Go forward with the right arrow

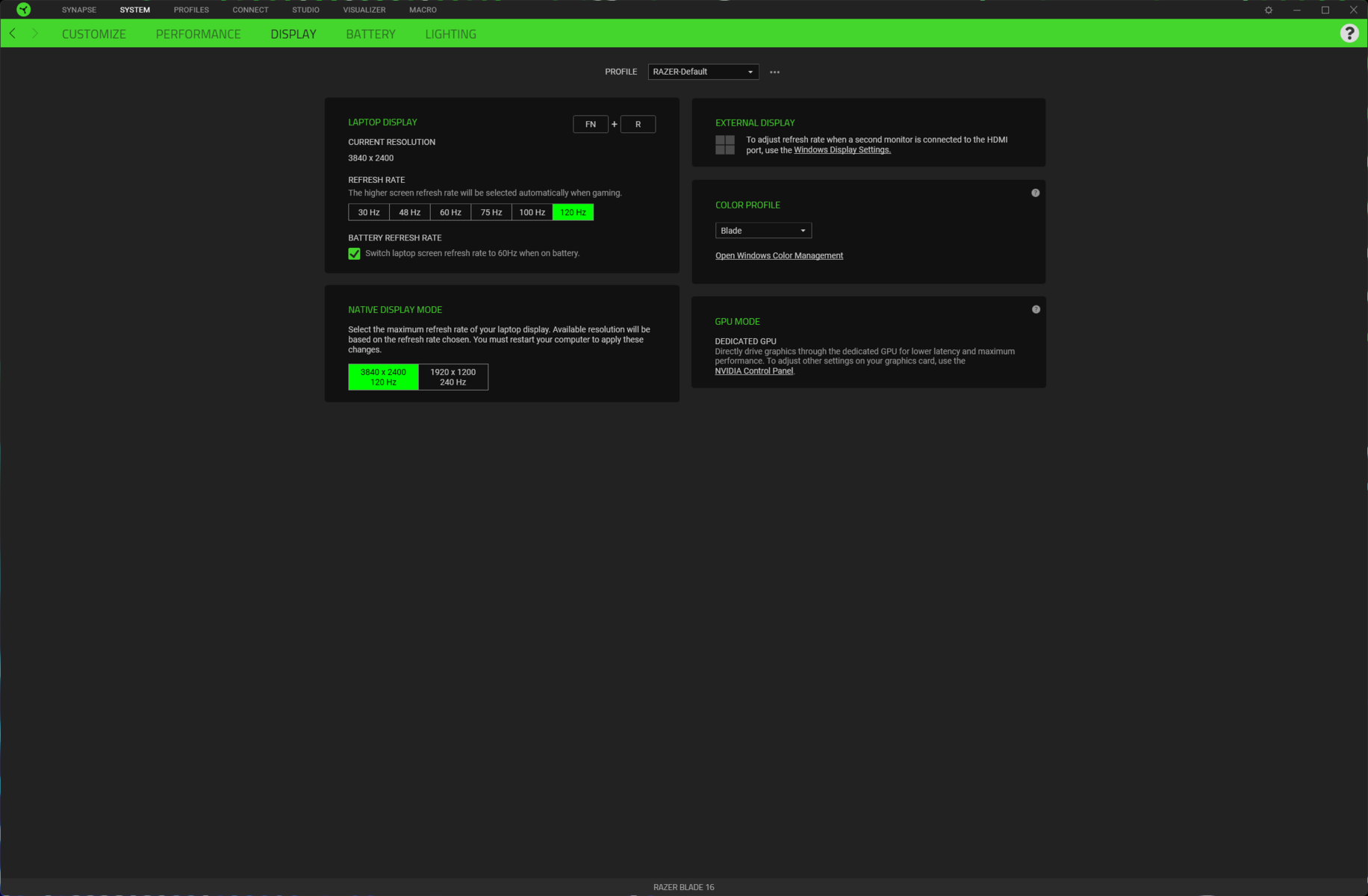point(34,34)
